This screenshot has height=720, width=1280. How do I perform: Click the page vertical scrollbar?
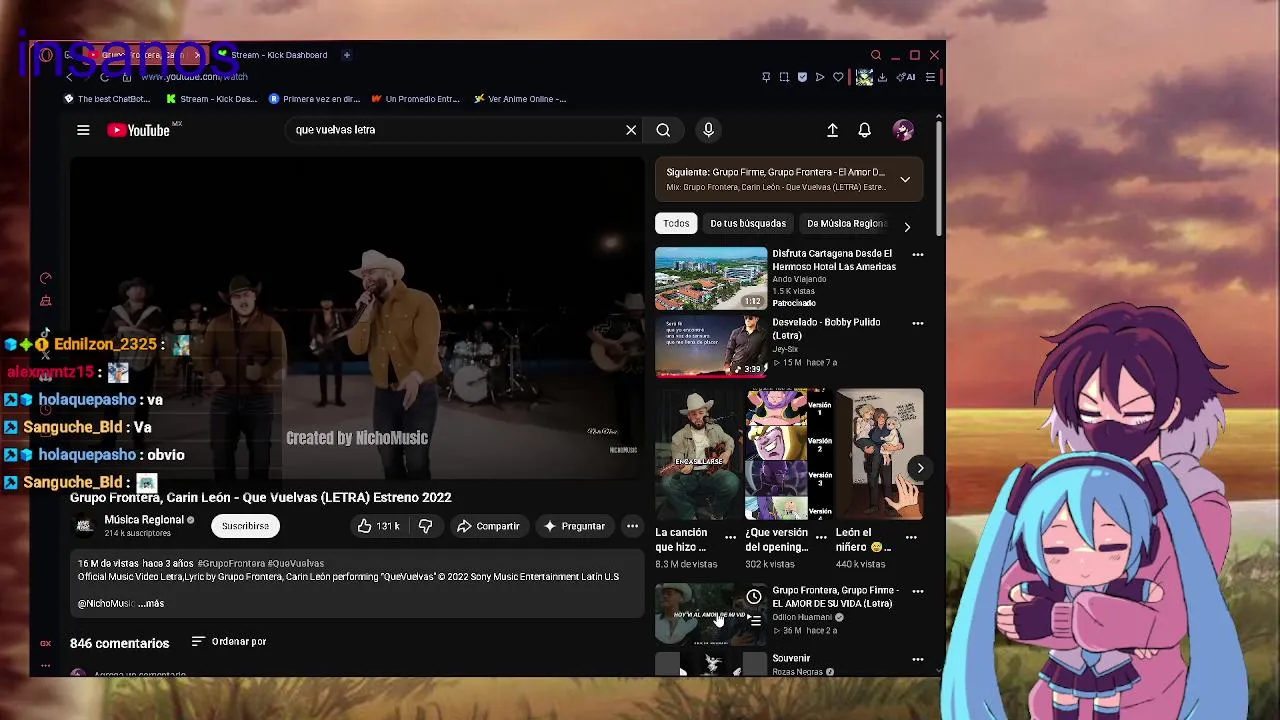(938, 180)
